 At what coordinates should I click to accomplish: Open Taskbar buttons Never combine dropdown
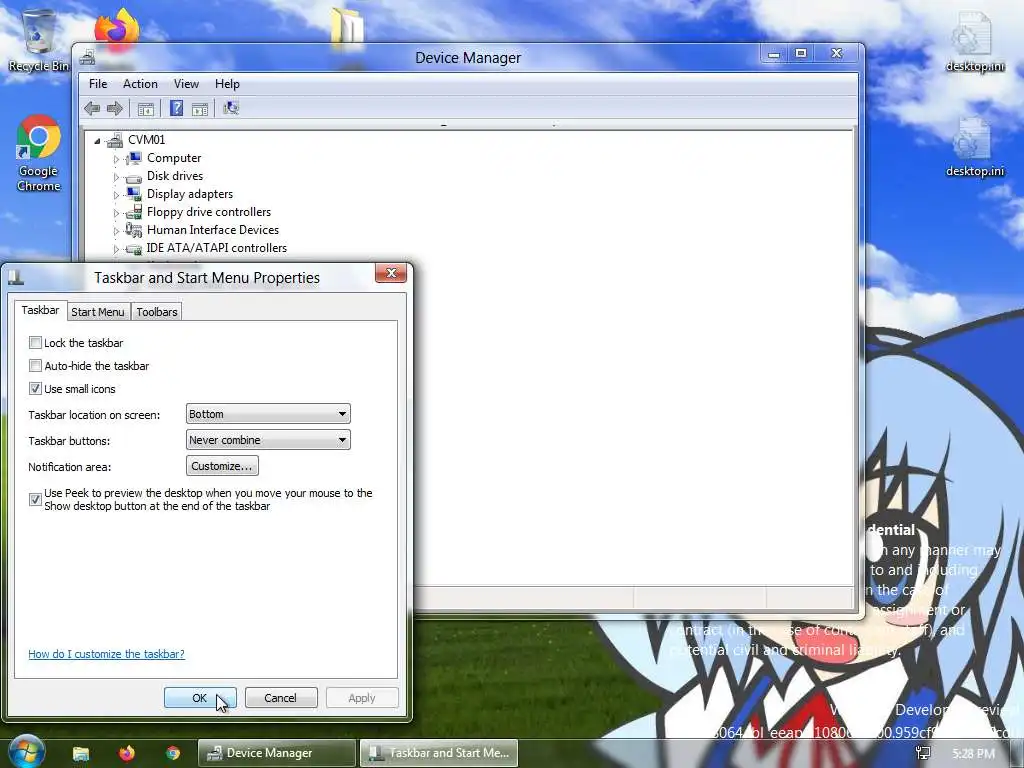[x=268, y=440]
